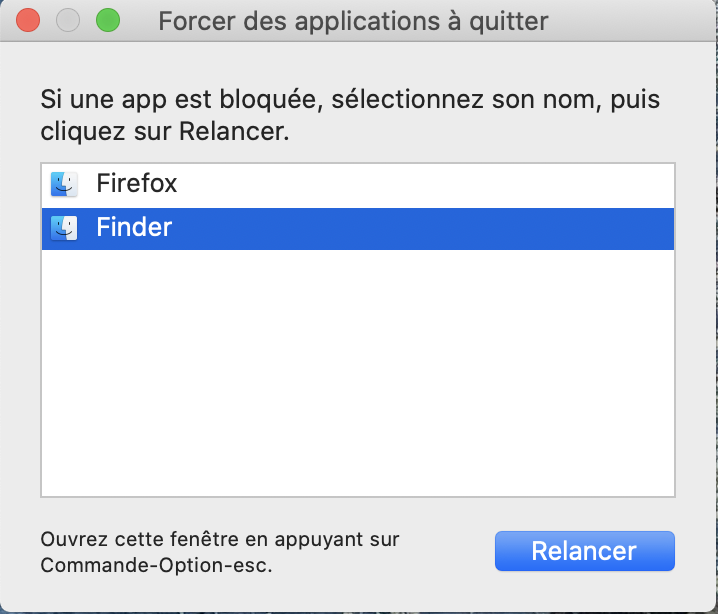Click the highlighted Finder row's blank right side
This screenshot has height=614, width=718.
pyautogui.click(x=450, y=228)
